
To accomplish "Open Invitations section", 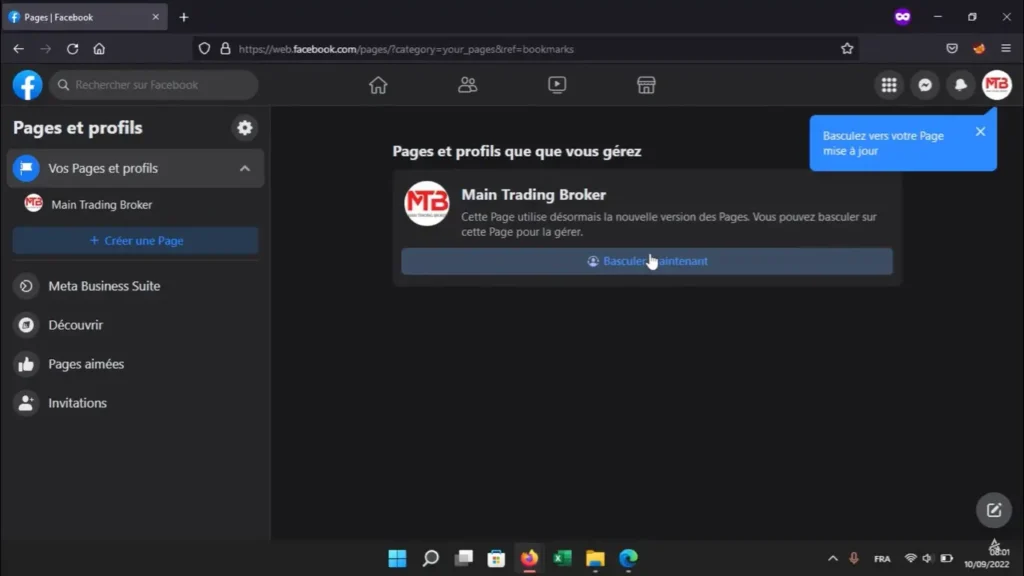I will (136, 403).
